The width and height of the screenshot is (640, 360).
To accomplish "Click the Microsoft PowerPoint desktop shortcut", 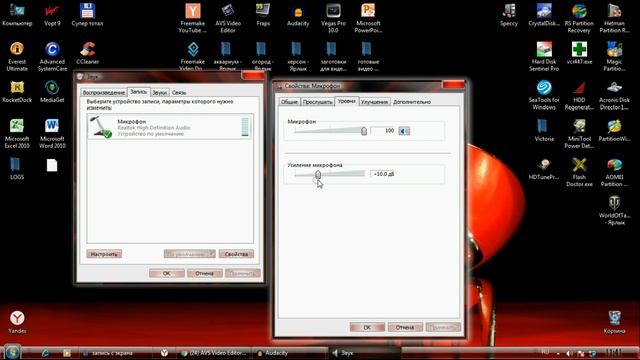I will pos(368,18).
